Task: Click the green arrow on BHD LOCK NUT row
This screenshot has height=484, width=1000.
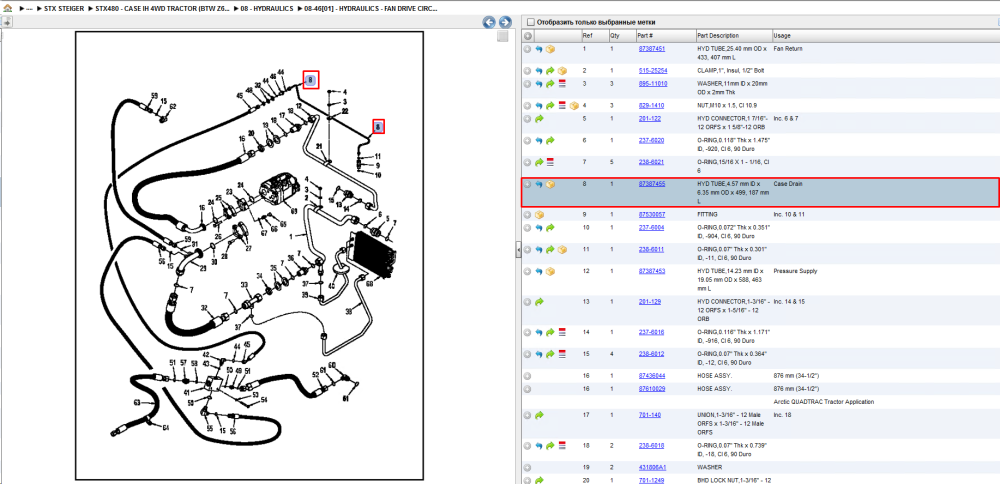Action: pos(539,480)
